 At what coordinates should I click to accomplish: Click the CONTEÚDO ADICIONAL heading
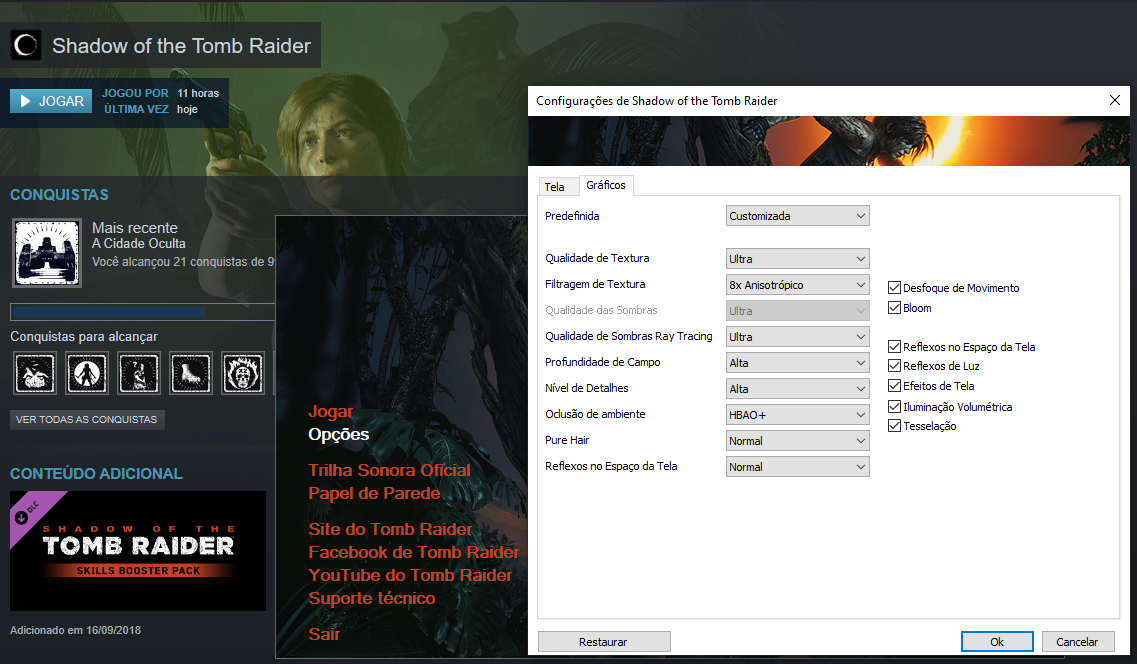pos(96,474)
